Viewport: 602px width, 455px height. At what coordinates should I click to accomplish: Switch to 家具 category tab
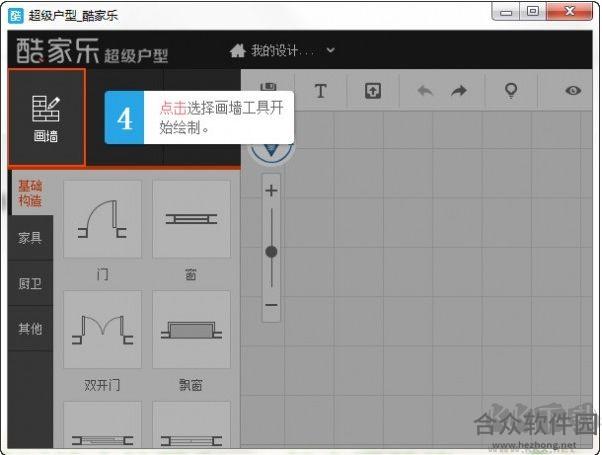click(30, 238)
